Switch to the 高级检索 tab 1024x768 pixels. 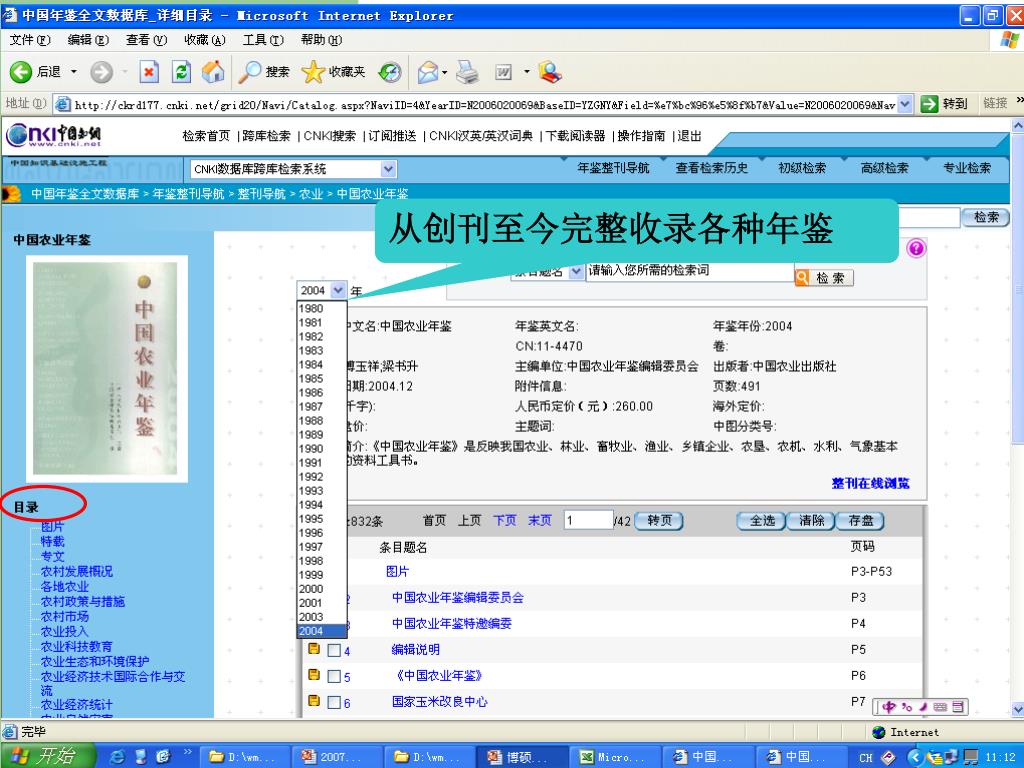(x=884, y=168)
